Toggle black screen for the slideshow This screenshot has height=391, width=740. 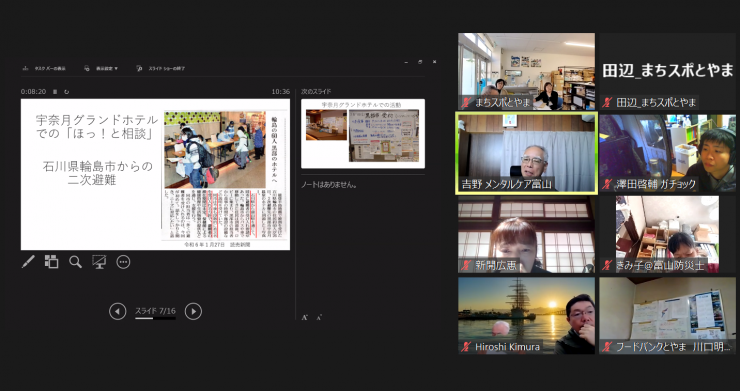(x=99, y=262)
